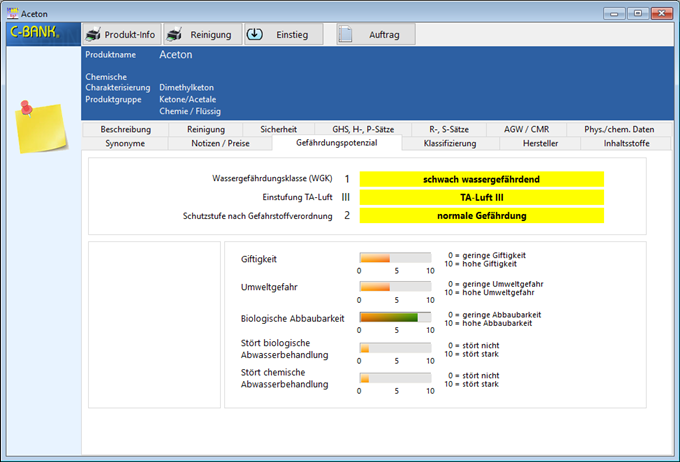Click the Einstieg download arrow icon

[x=255, y=34]
